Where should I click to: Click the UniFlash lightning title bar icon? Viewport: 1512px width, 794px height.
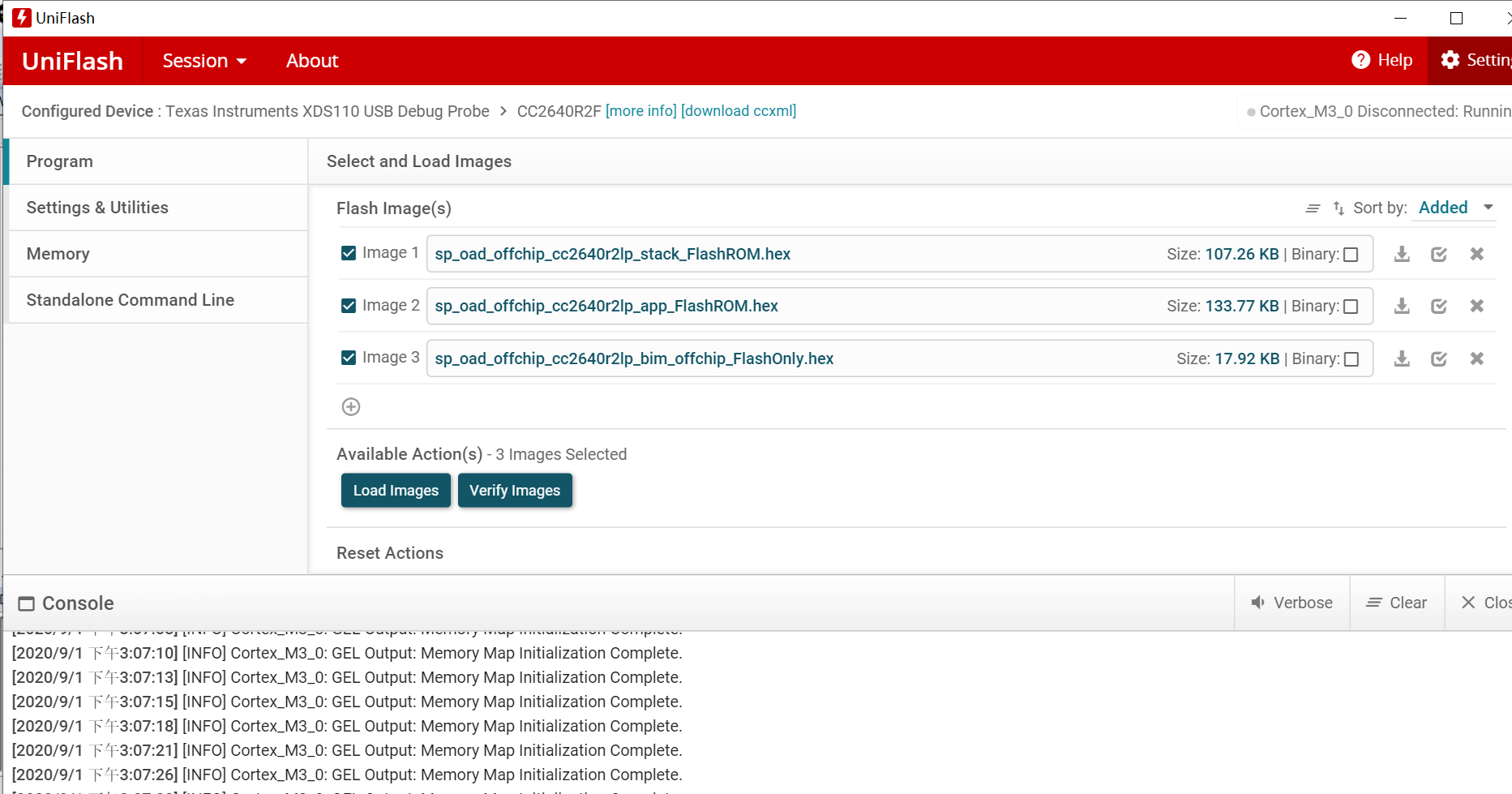pos(22,18)
